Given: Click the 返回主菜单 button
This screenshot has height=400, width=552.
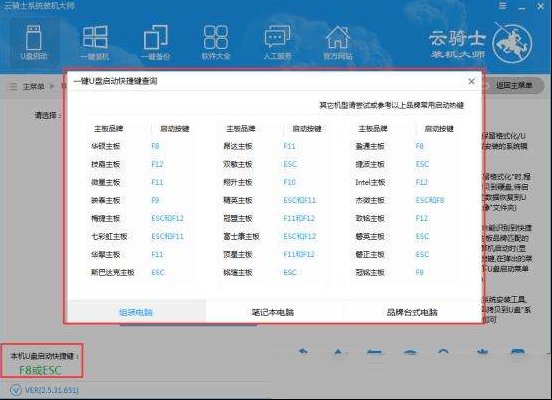Looking at the screenshot, I should click(513, 86).
